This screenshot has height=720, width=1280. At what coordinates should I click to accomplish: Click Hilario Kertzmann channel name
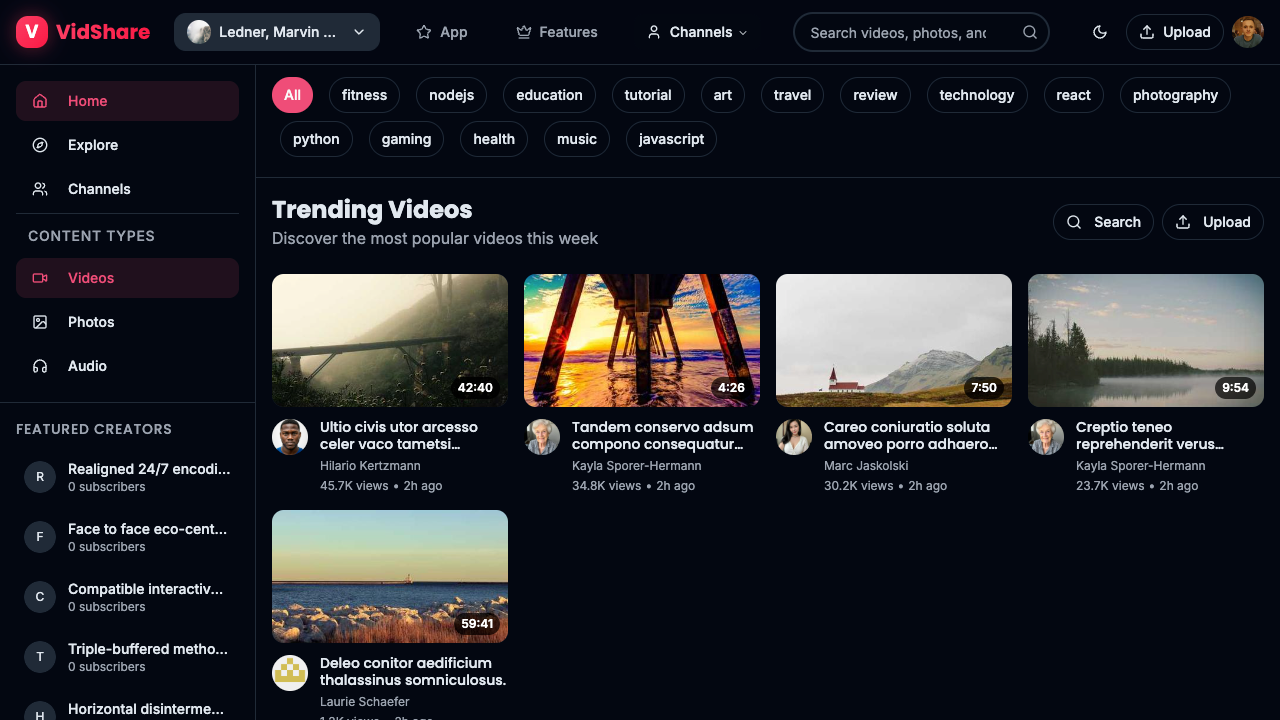[x=370, y=466]
